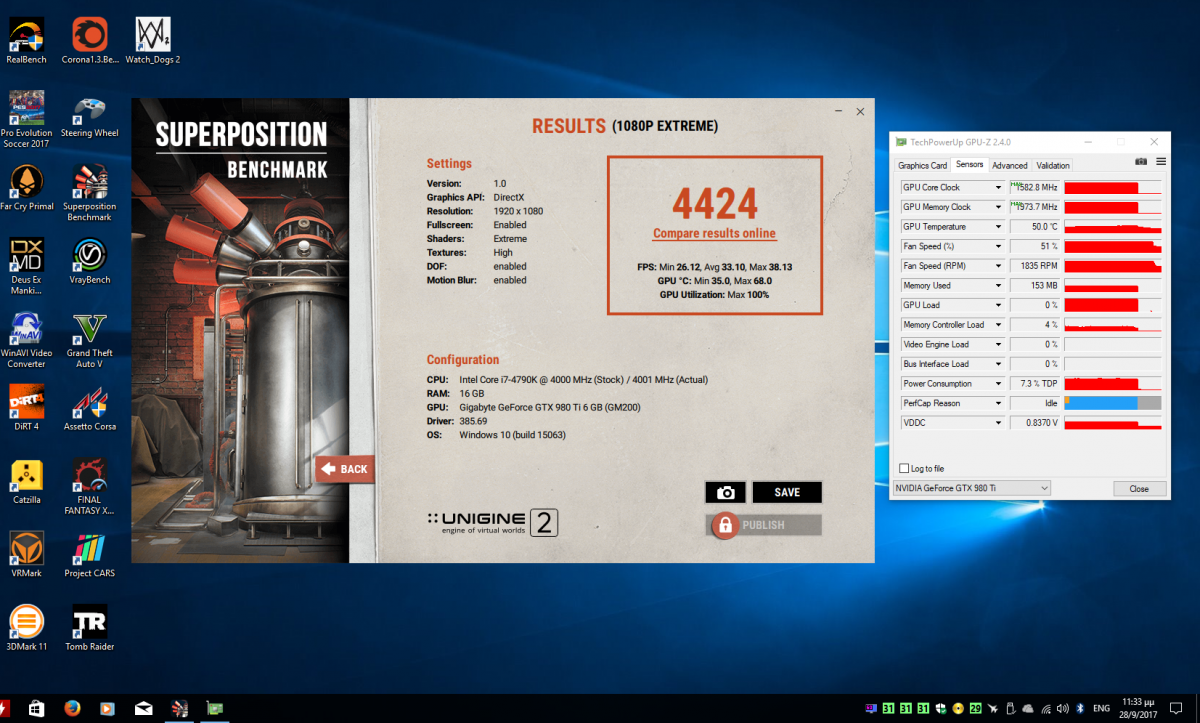
Task: Expand the VDDC sensor dropdown
Action: 997,423
